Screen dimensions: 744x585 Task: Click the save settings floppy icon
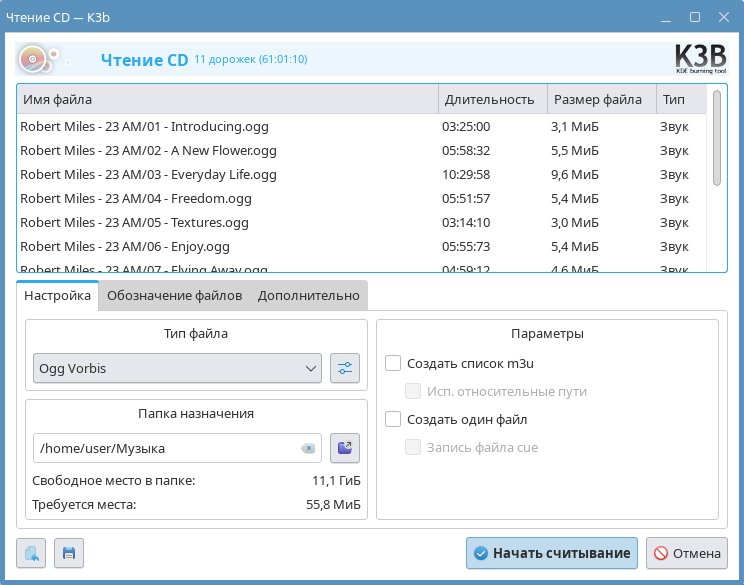pyautogui.click(x=69, y=553)
